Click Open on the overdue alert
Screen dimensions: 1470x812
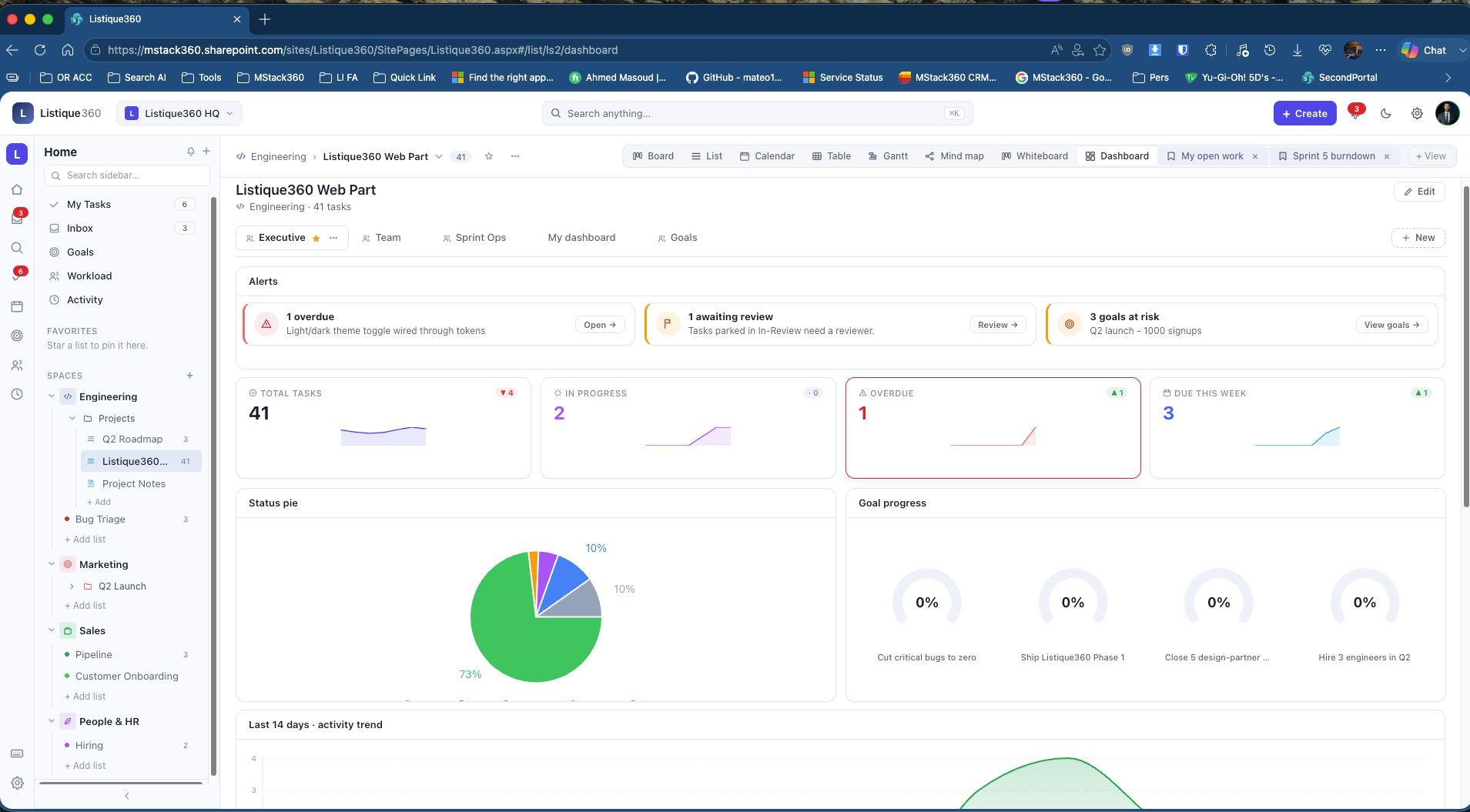600,325
